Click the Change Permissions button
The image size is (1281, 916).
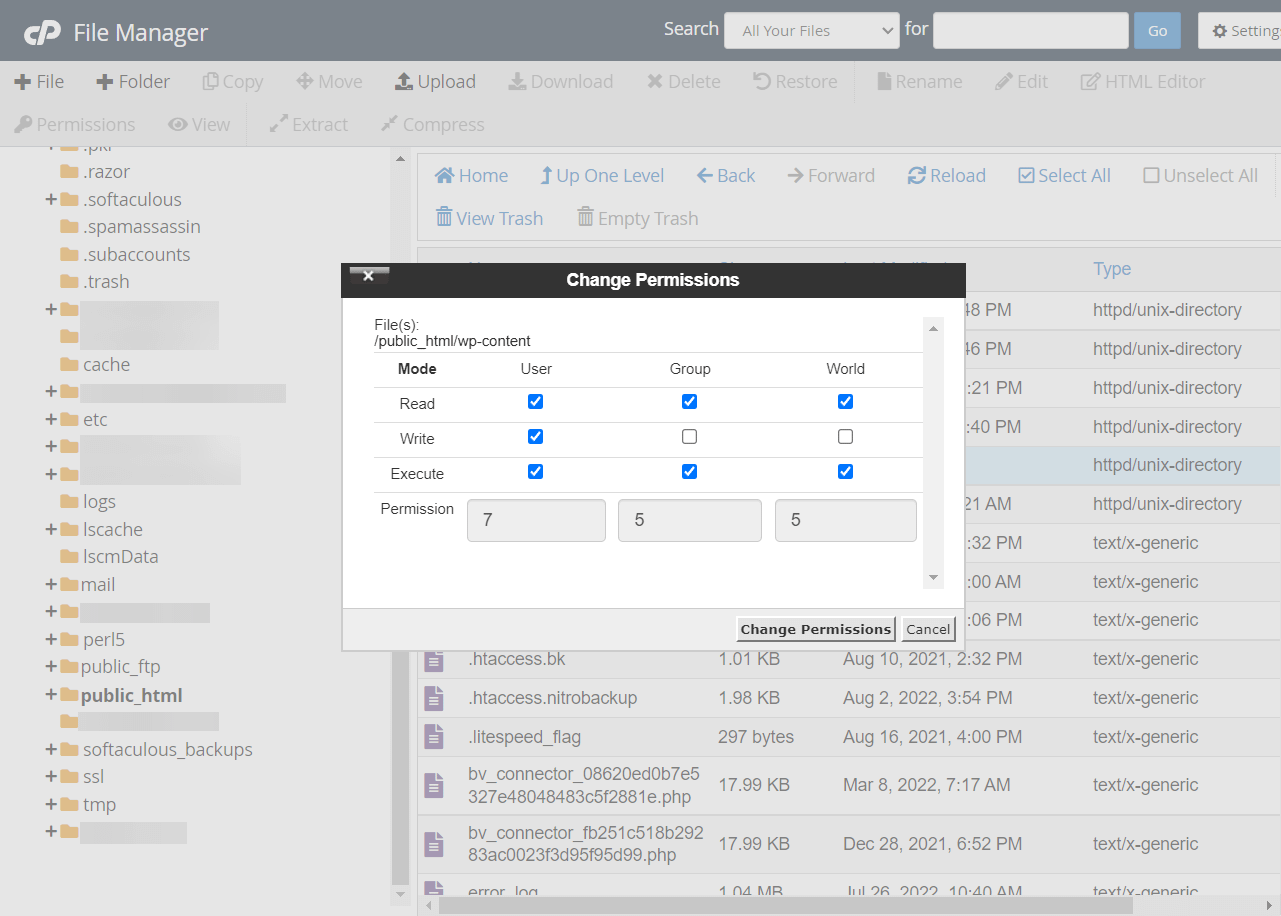[815, 629]
